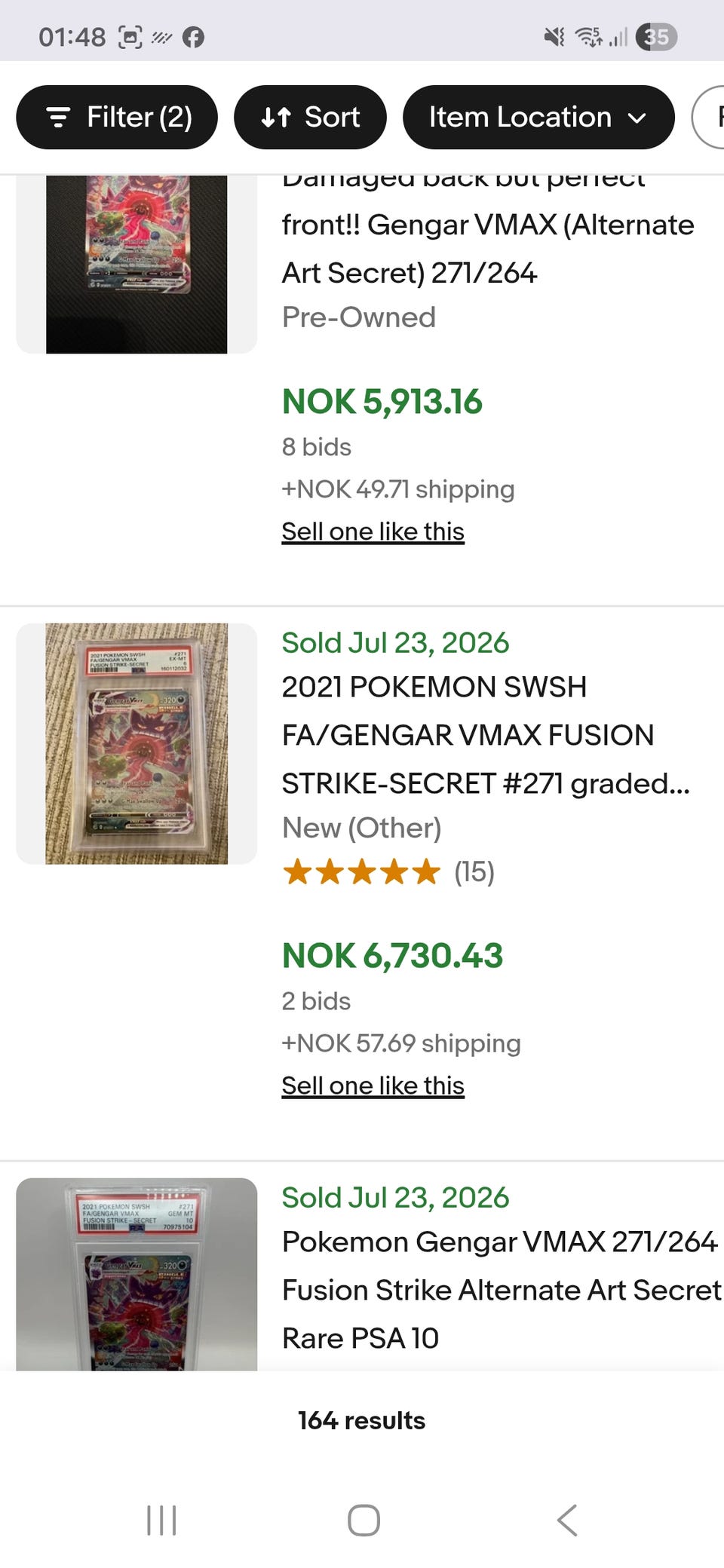Expand the Item Location dropdown
The width and height of the screenshot is (724, 1568).
tap(538, 117)
